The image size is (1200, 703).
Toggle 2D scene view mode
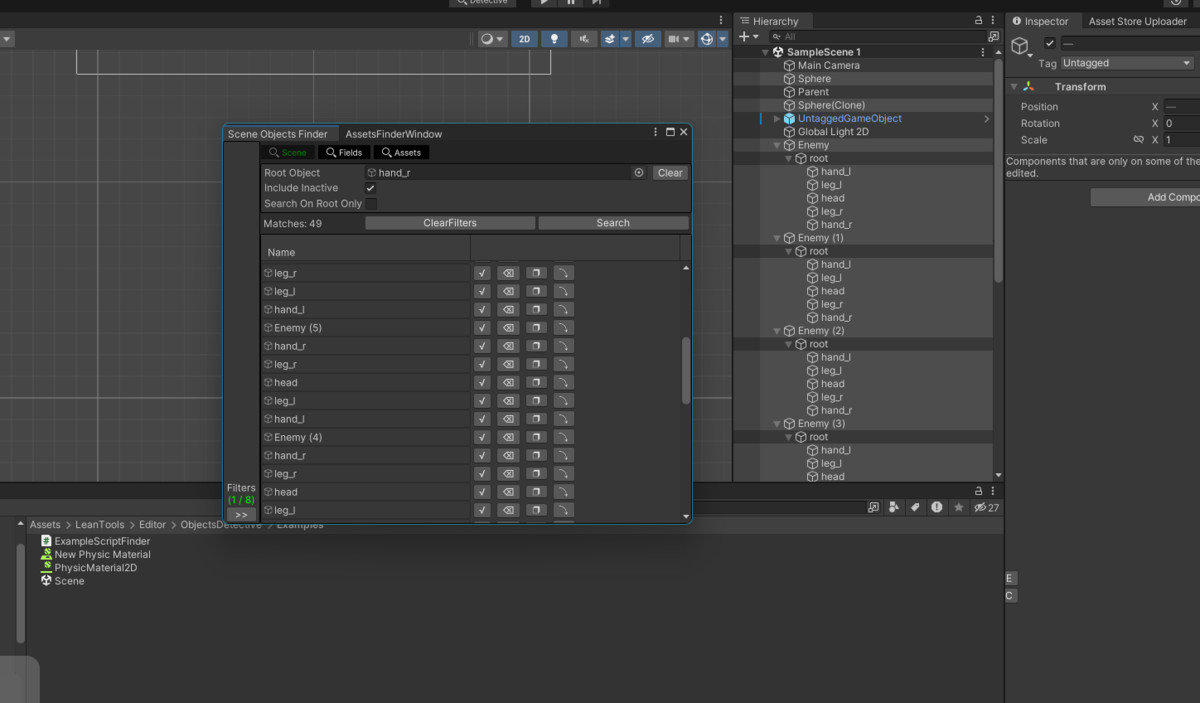pos(524,39)
